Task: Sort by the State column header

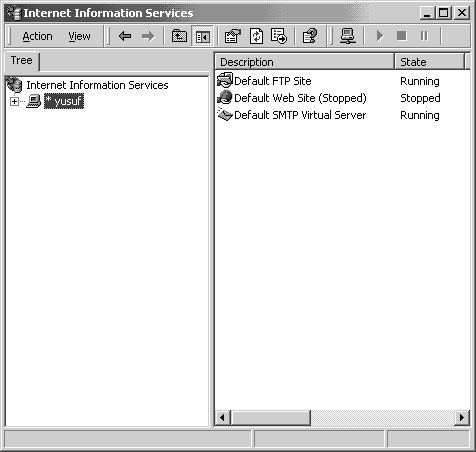Action: pos(429,62)
